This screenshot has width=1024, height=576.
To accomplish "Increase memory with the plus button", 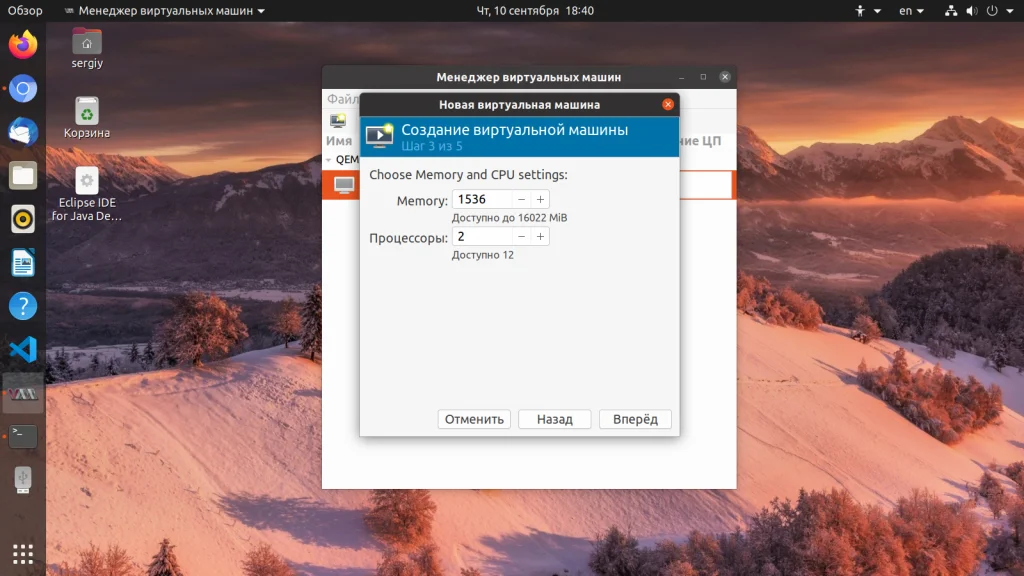I will coord(540,199).
